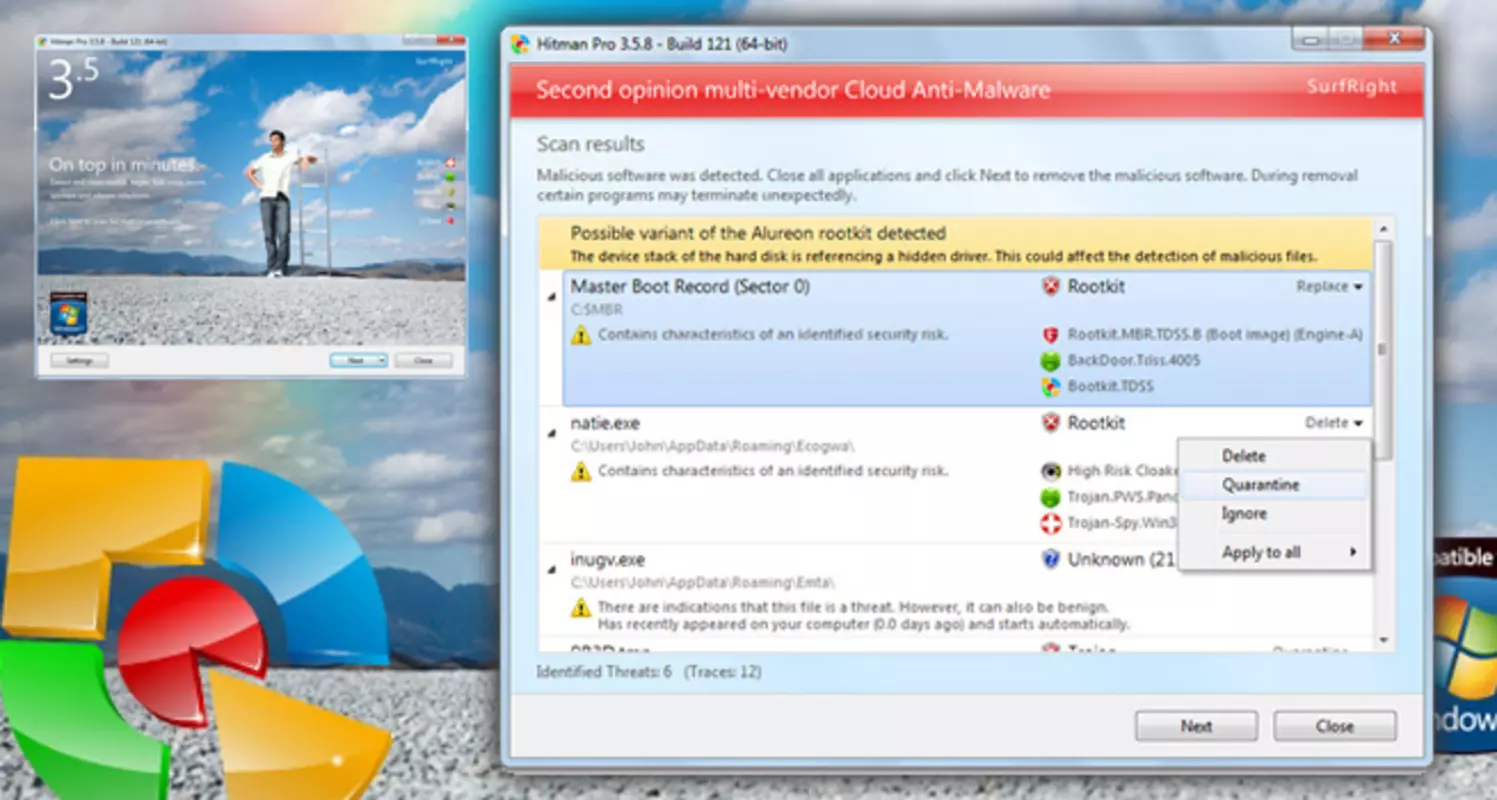Select the 'natie.exe' file name
This screenshot has width=1497, height=800.
click(x=605, y=424)
